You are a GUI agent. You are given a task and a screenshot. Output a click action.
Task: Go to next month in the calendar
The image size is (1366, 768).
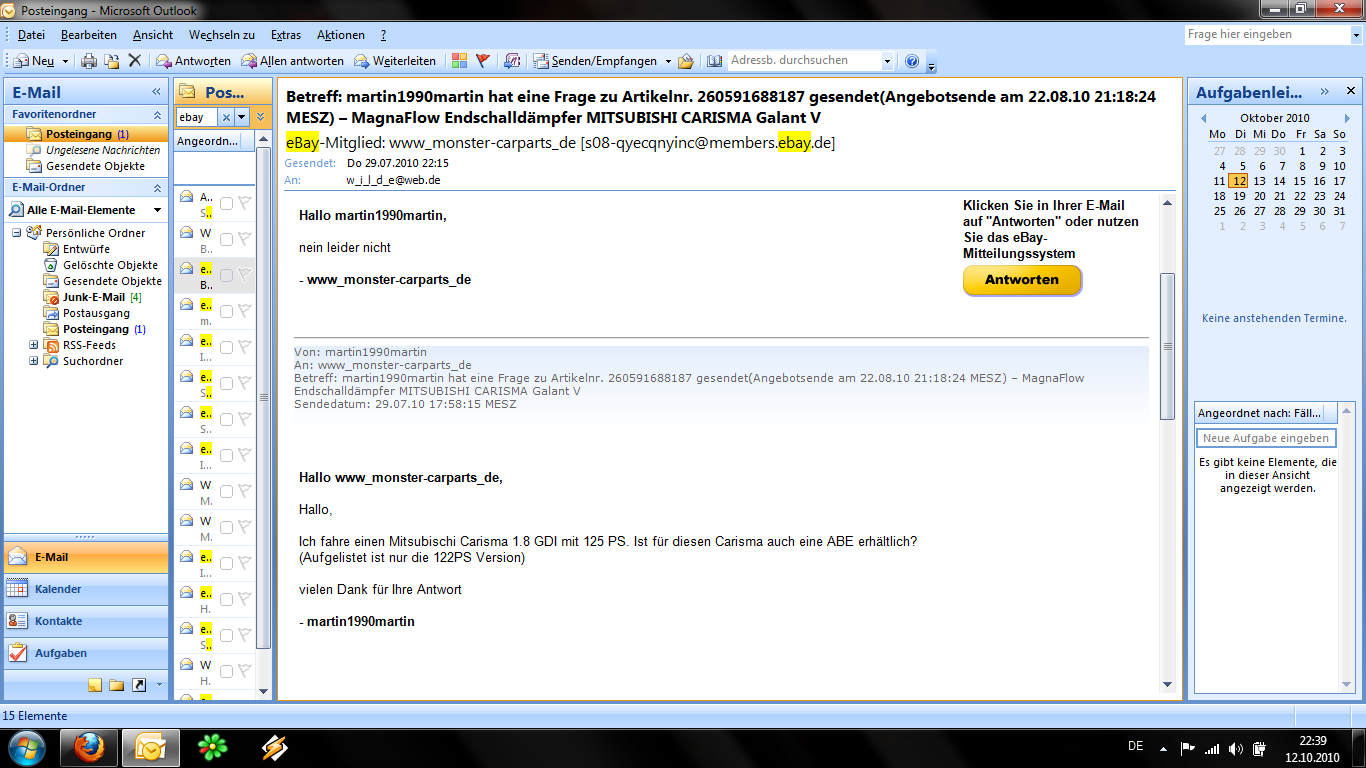(x=1346, y=118)
